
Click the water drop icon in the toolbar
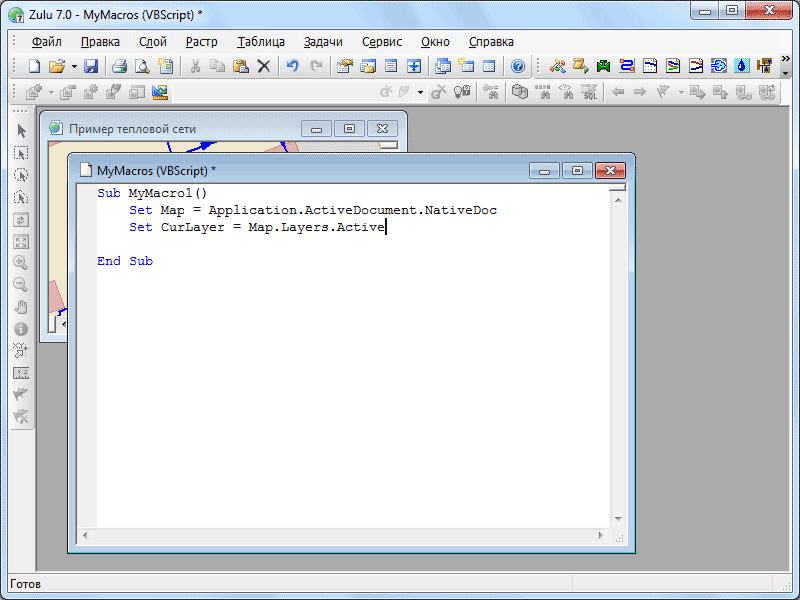[x=741, y=66]
